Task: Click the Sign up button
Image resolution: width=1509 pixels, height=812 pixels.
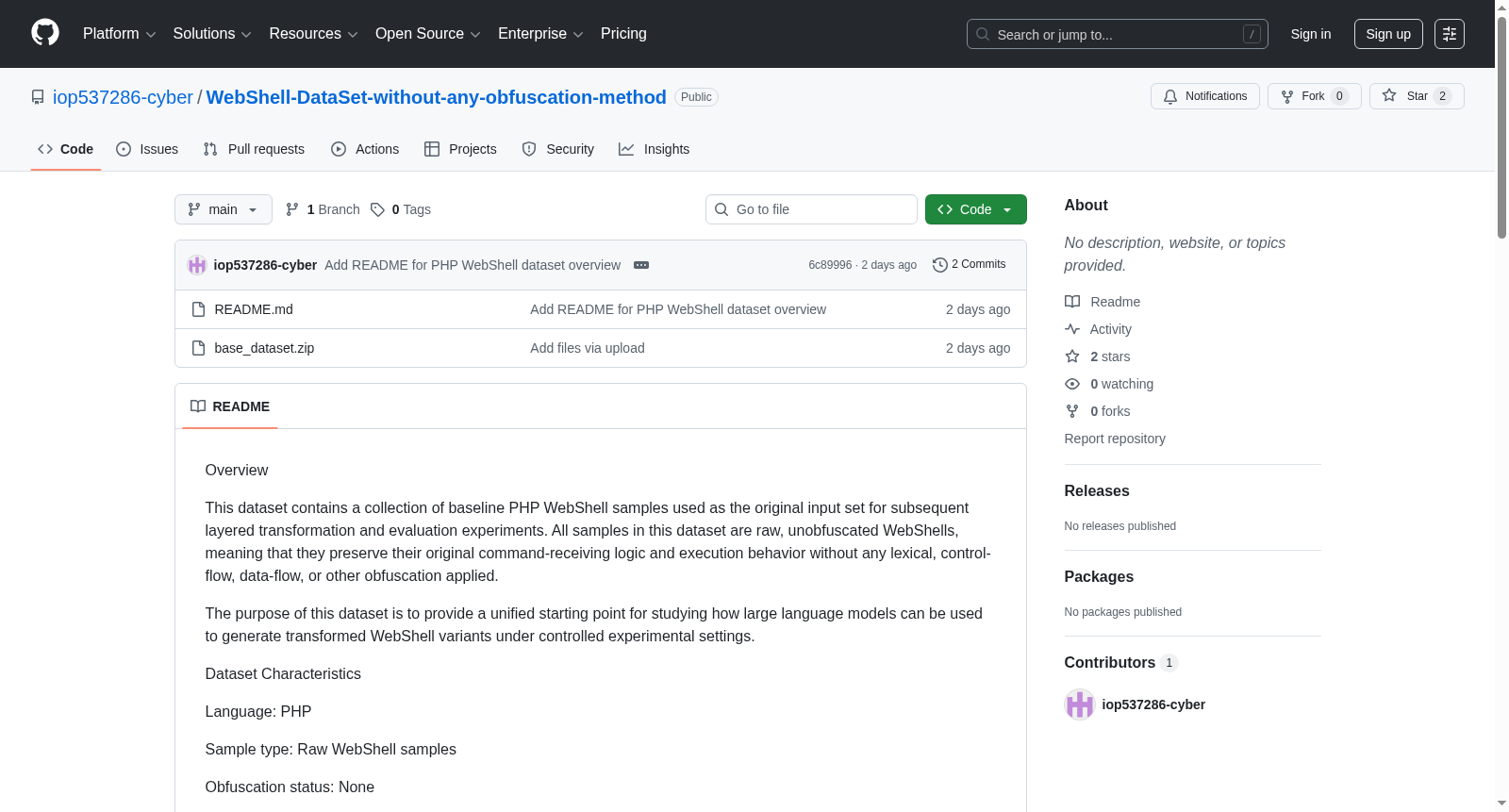Action: pyautogui.click(x=1388, y=34)
